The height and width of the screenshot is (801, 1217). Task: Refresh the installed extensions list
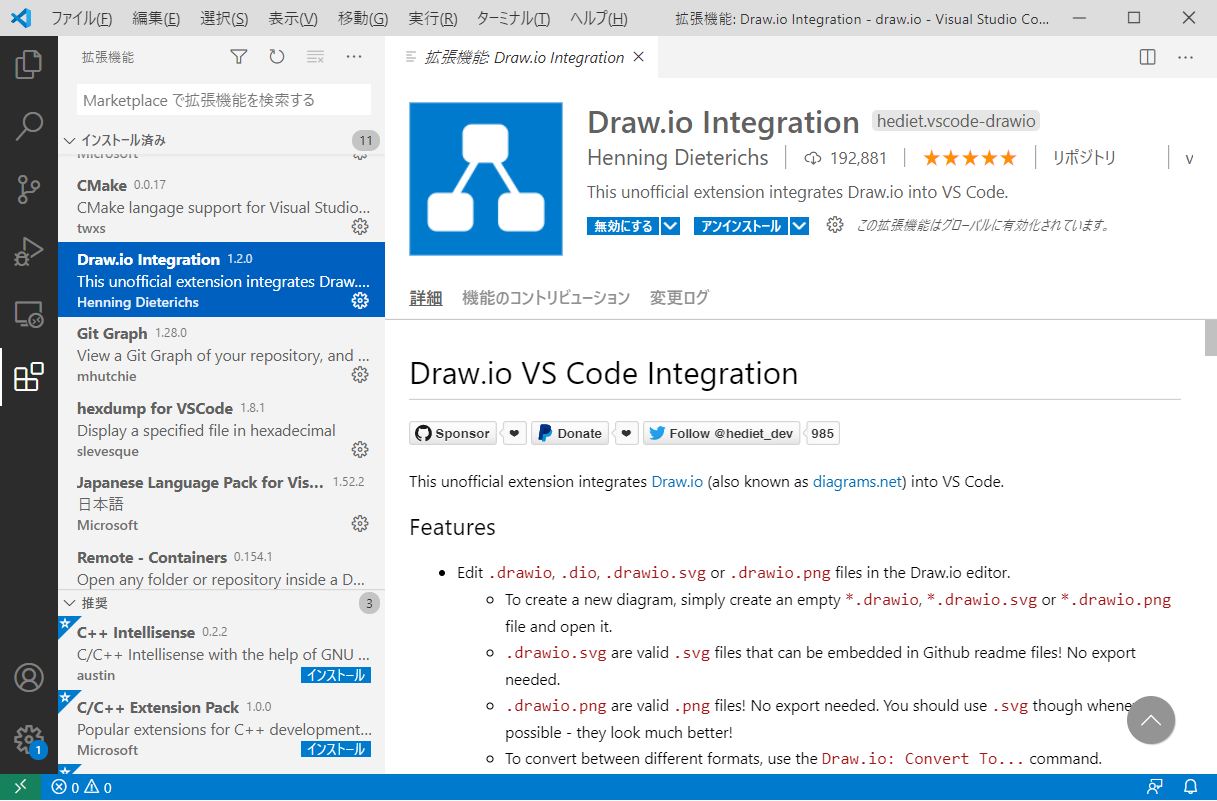click(x=277, y=57)
